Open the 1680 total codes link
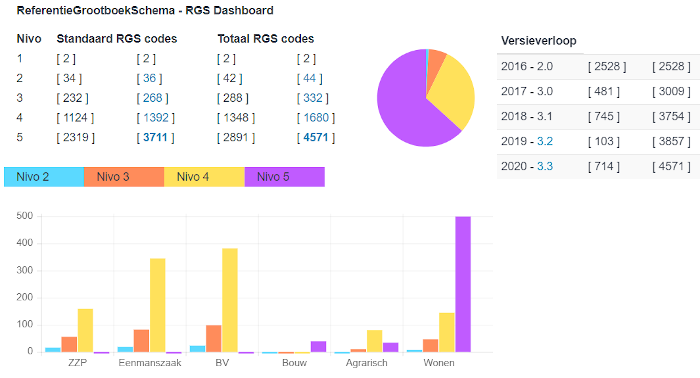Screen dimensions: 700x378 click(x=316, y=118)
